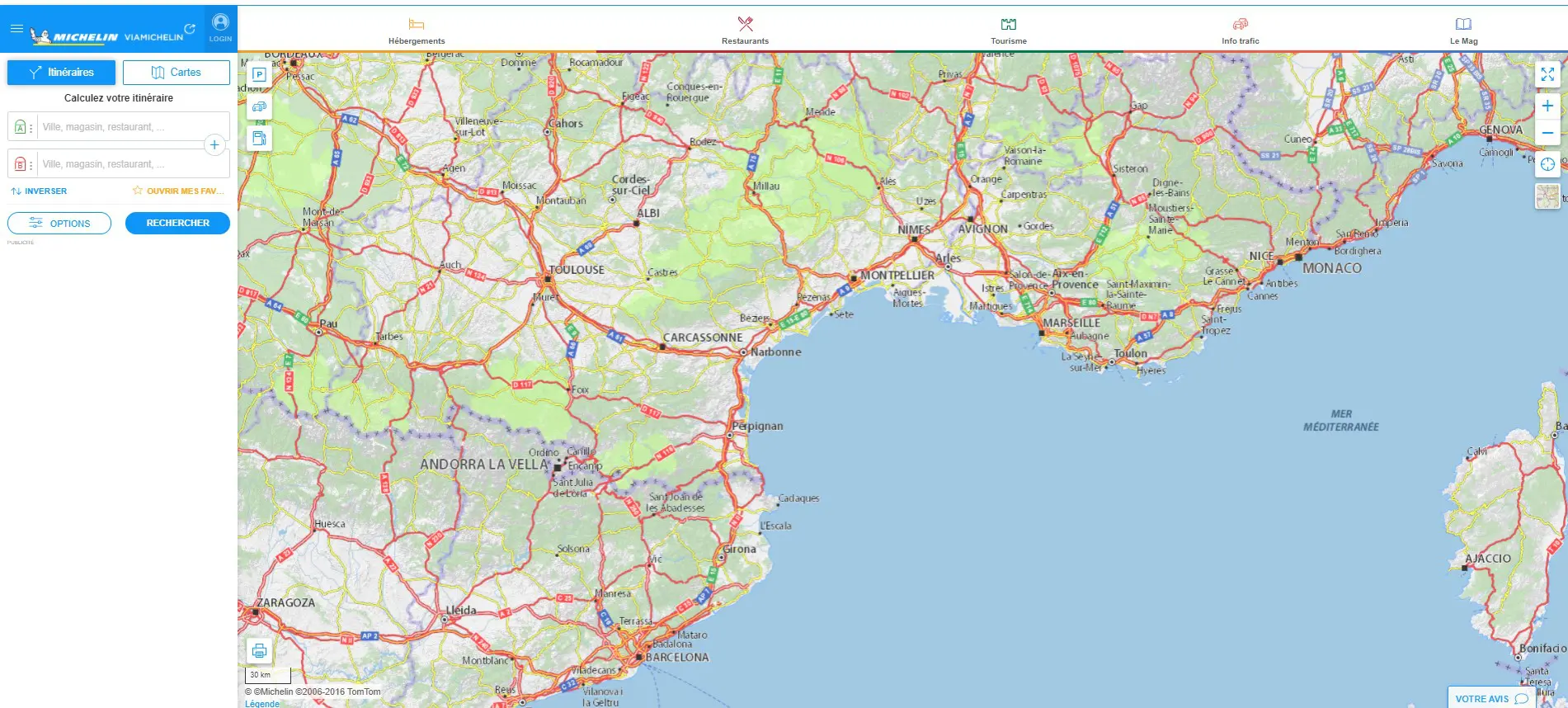Show parking on the map
Viewport: 1568px width, 708px height.
coord(259,74)
